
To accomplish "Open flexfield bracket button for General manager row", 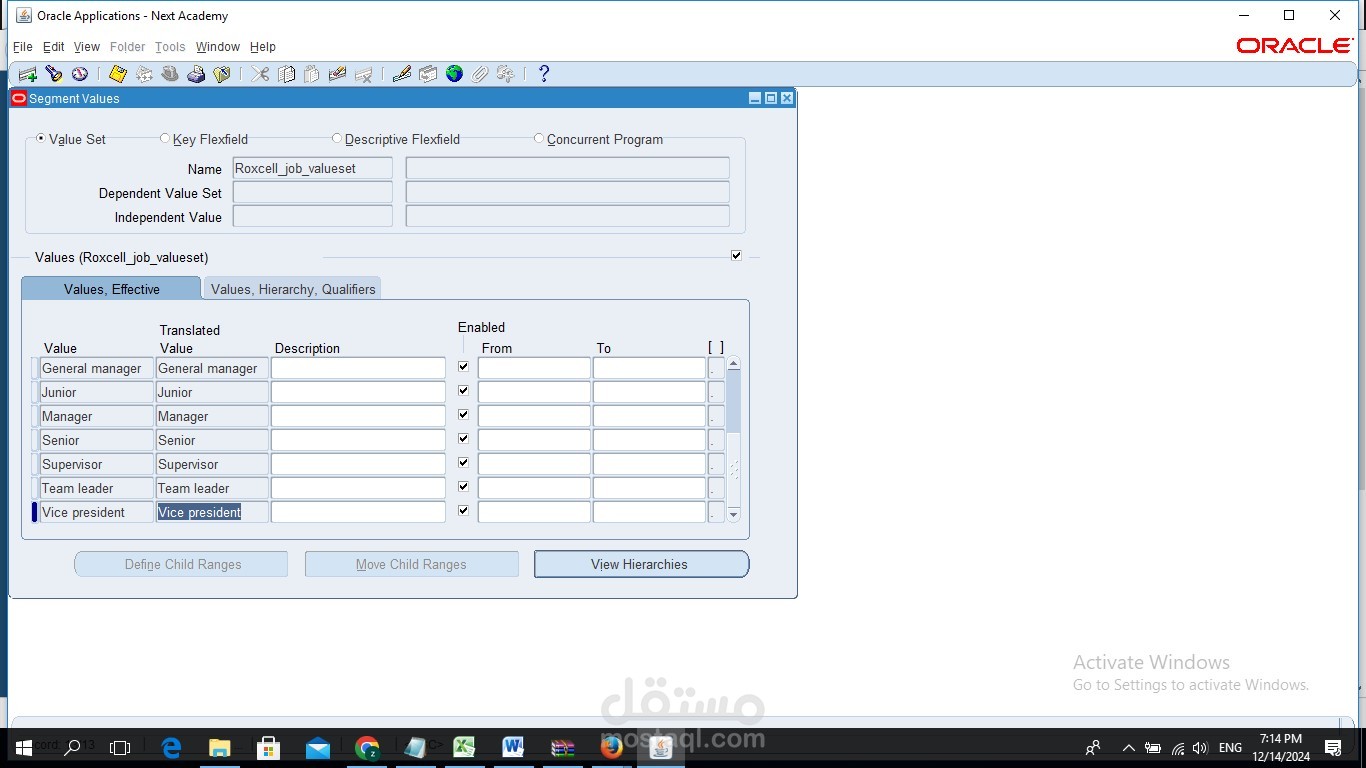I will coord(716,368).
